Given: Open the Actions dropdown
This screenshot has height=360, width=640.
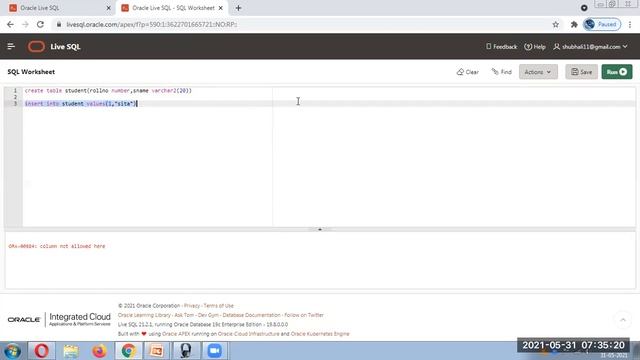Looking at the screenshot, I should (x=538, y=72).
